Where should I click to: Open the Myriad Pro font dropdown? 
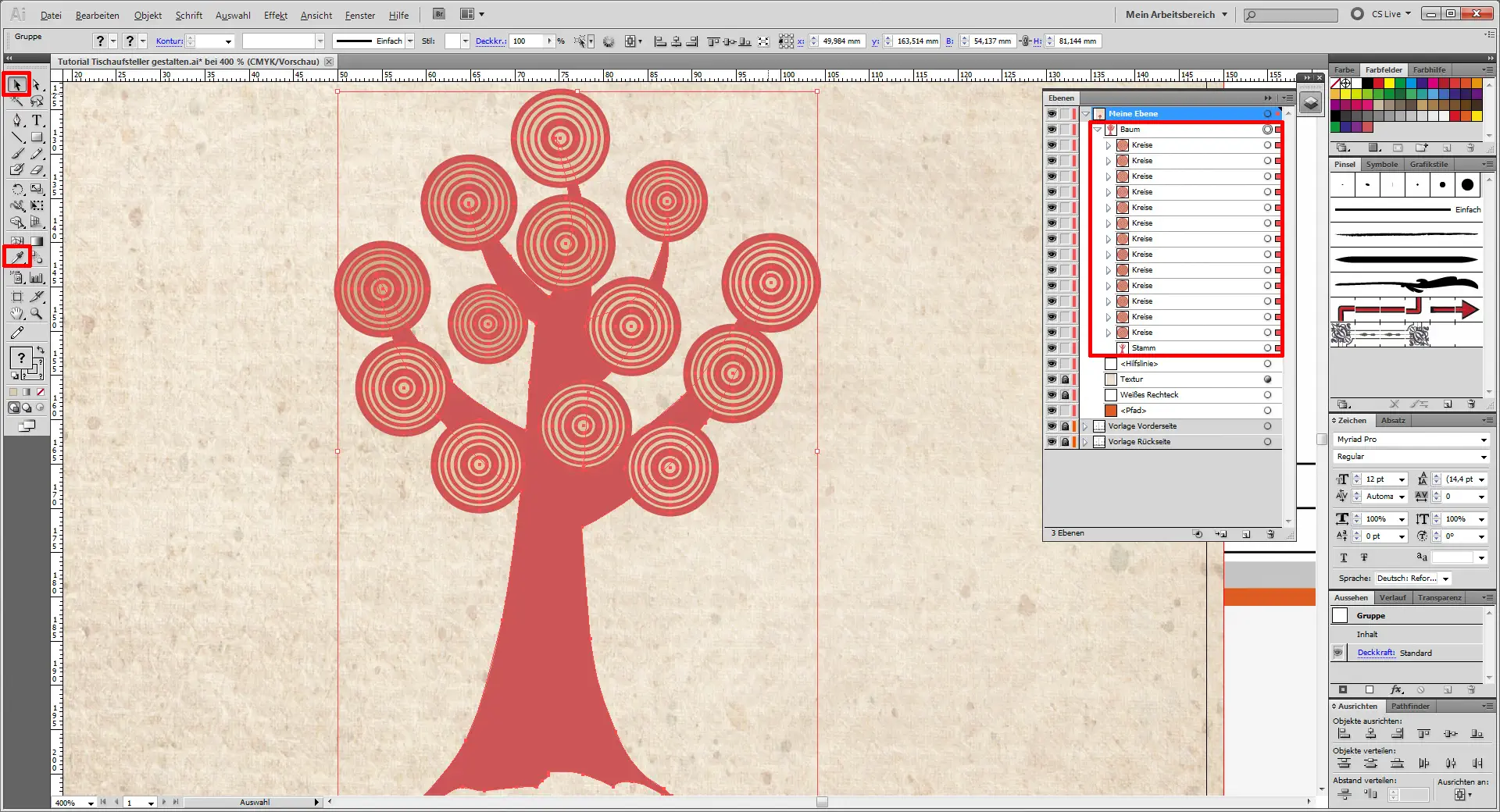(x=1483, y=440)
